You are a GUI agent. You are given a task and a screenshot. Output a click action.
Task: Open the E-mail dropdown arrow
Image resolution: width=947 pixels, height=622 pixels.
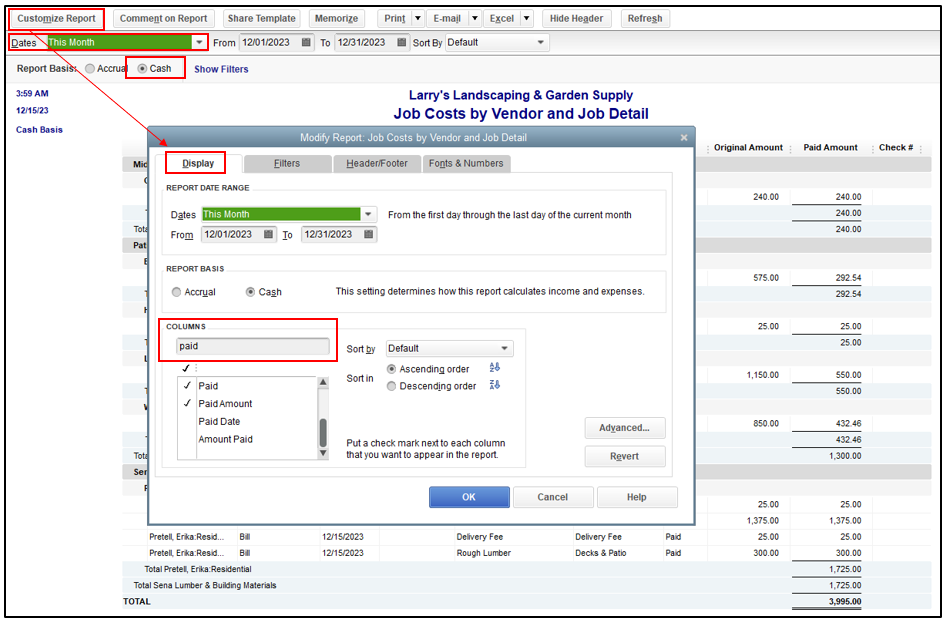[x=475, y=19]
